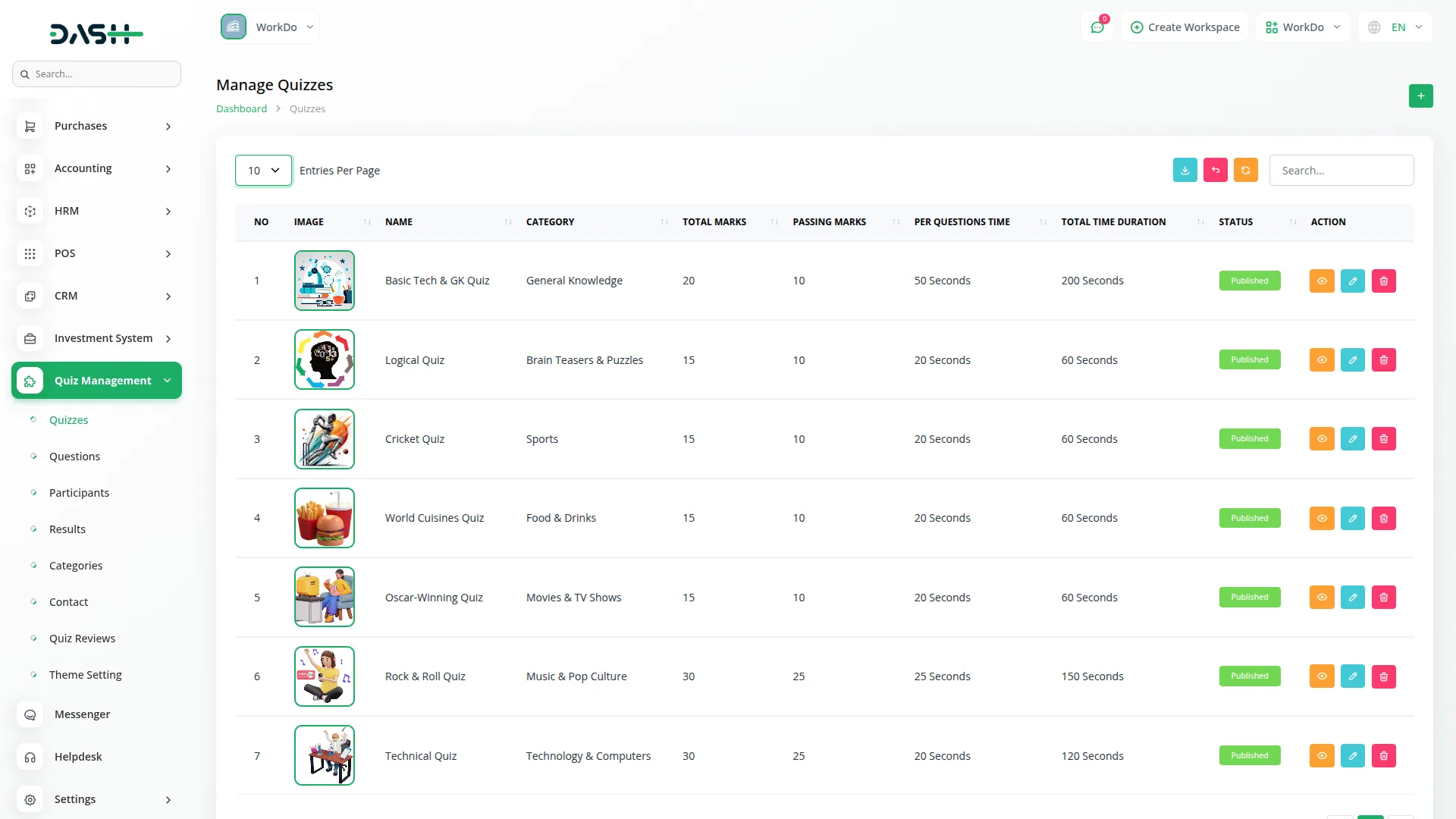Expand the Accounting sidebar menu
1456x819 pixels.
pyautogui.click(x=97, y=168)
